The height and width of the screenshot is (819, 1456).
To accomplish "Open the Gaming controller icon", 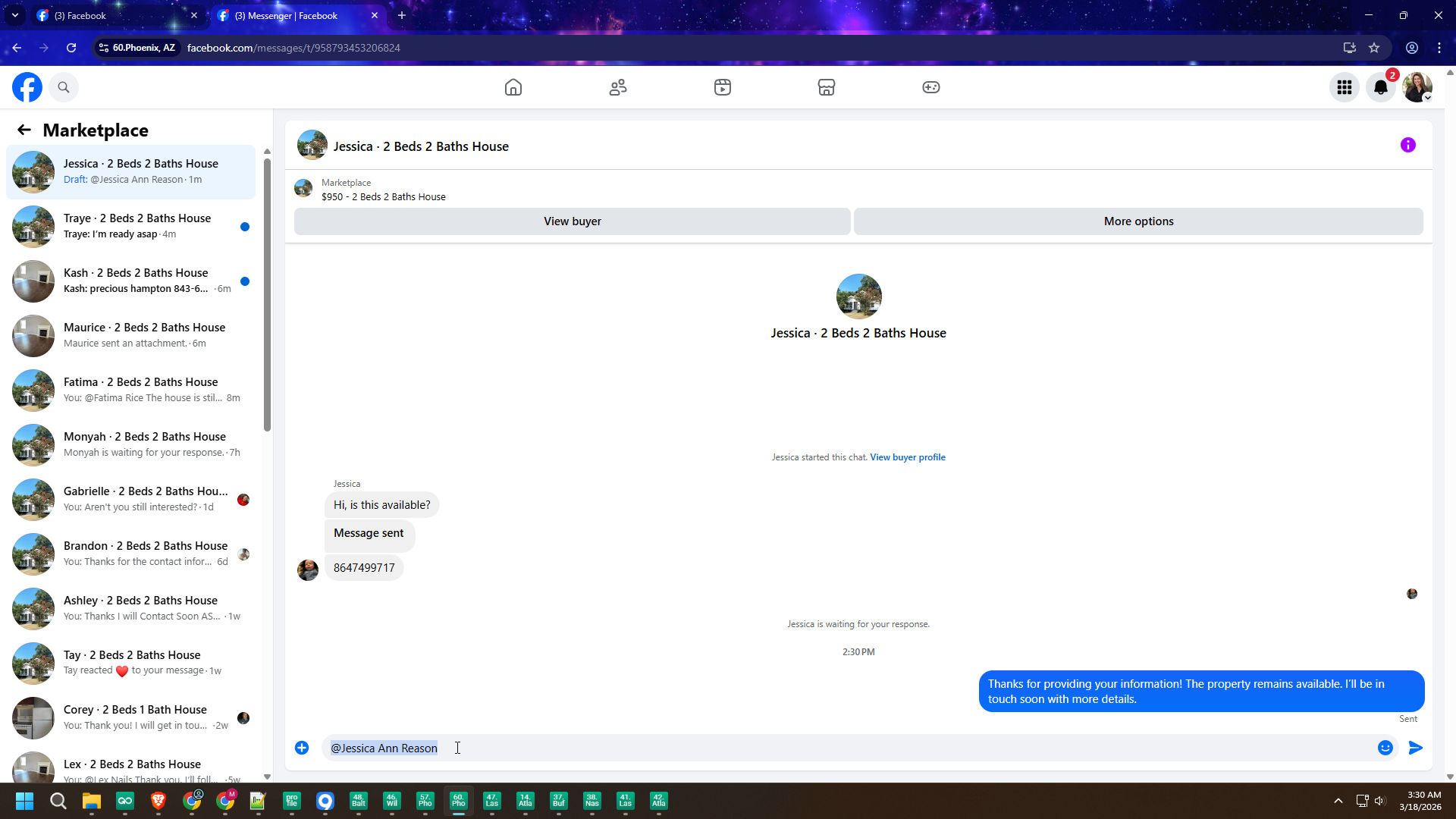I will click(931, 87).
